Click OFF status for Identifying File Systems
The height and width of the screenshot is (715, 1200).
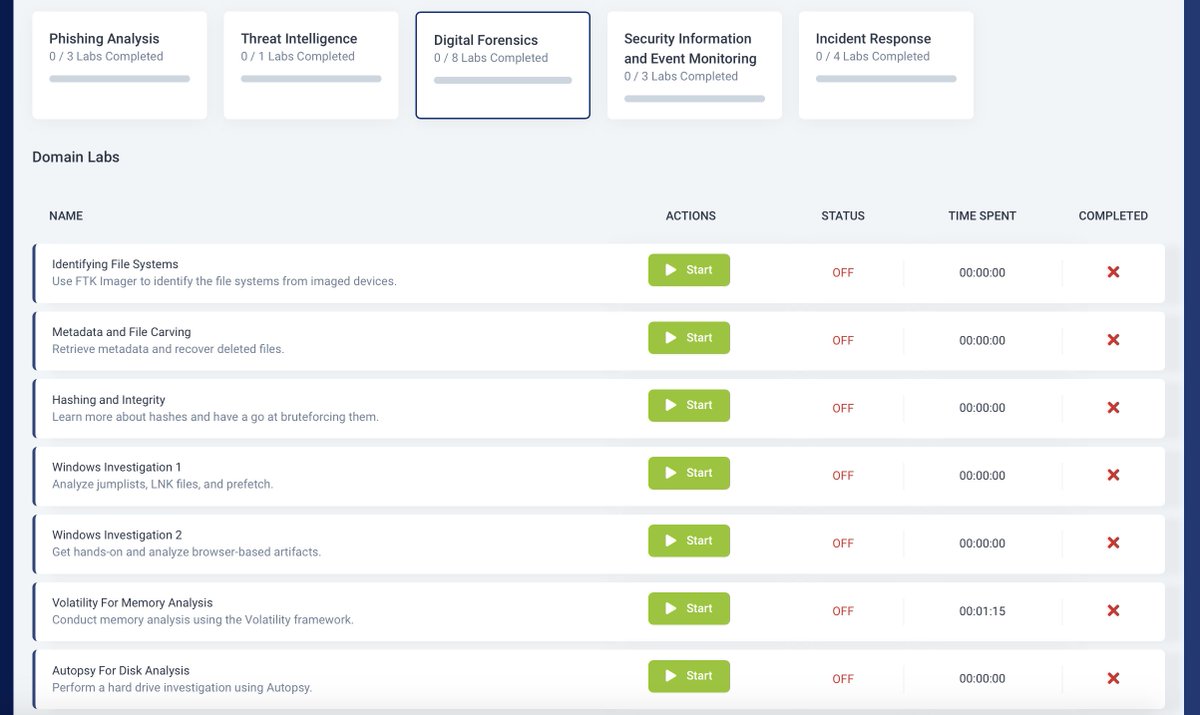pyautogui.click(x=843, y=273)
